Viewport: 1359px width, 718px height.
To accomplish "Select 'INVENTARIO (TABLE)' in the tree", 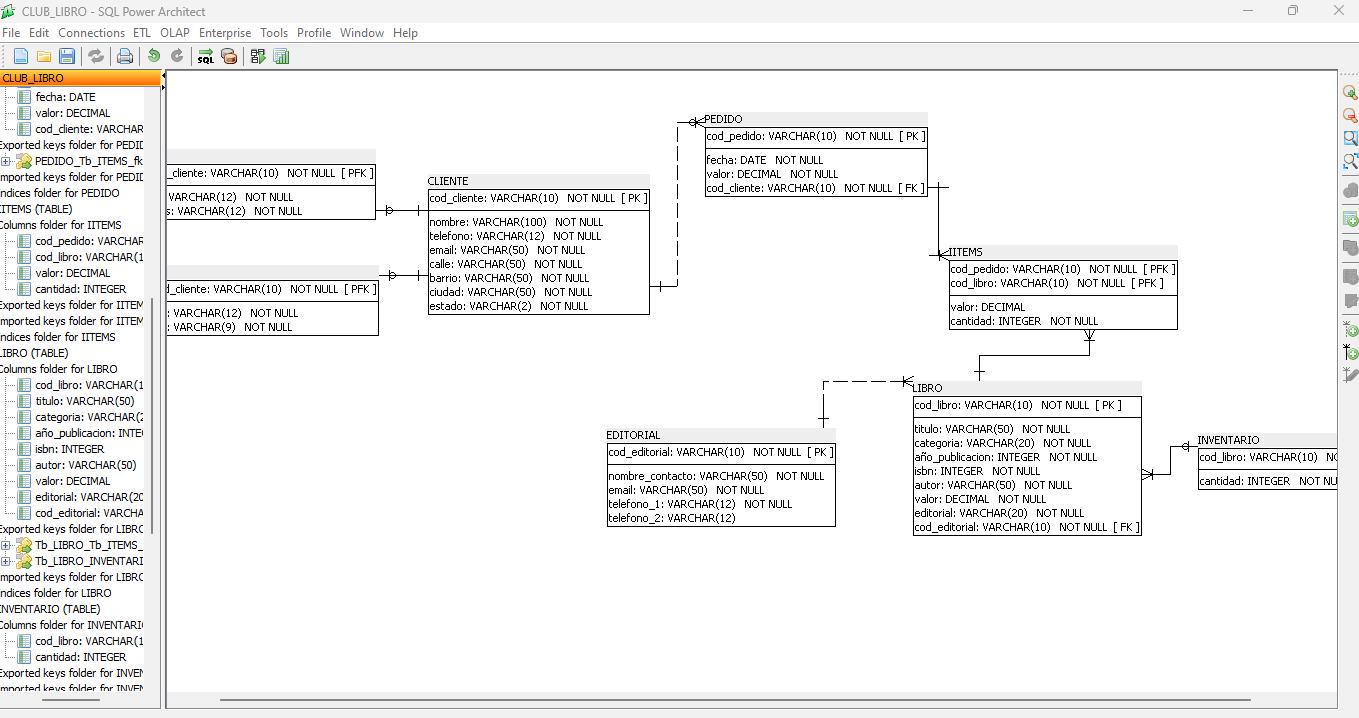I will coord(50,609).
